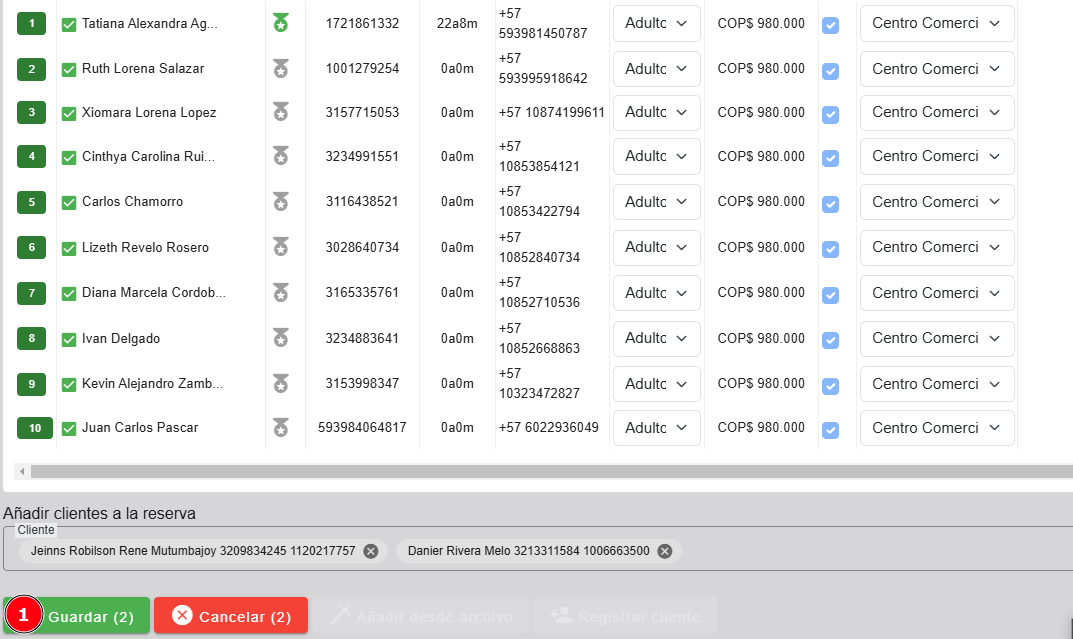Click the green medal icon for Tatiana Alexandra
This screenshot has height=639, width=1073.
[281, 22]
